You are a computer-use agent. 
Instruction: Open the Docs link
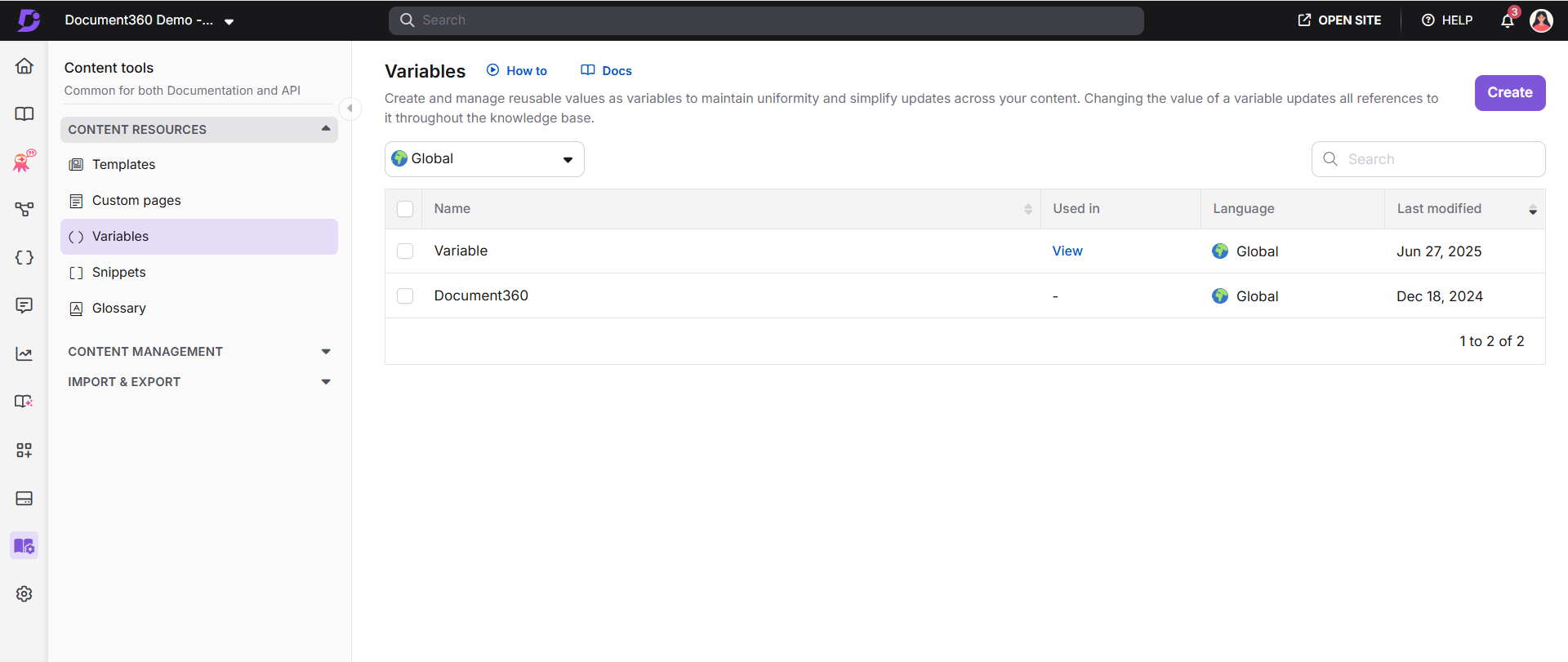click(606, 71)
